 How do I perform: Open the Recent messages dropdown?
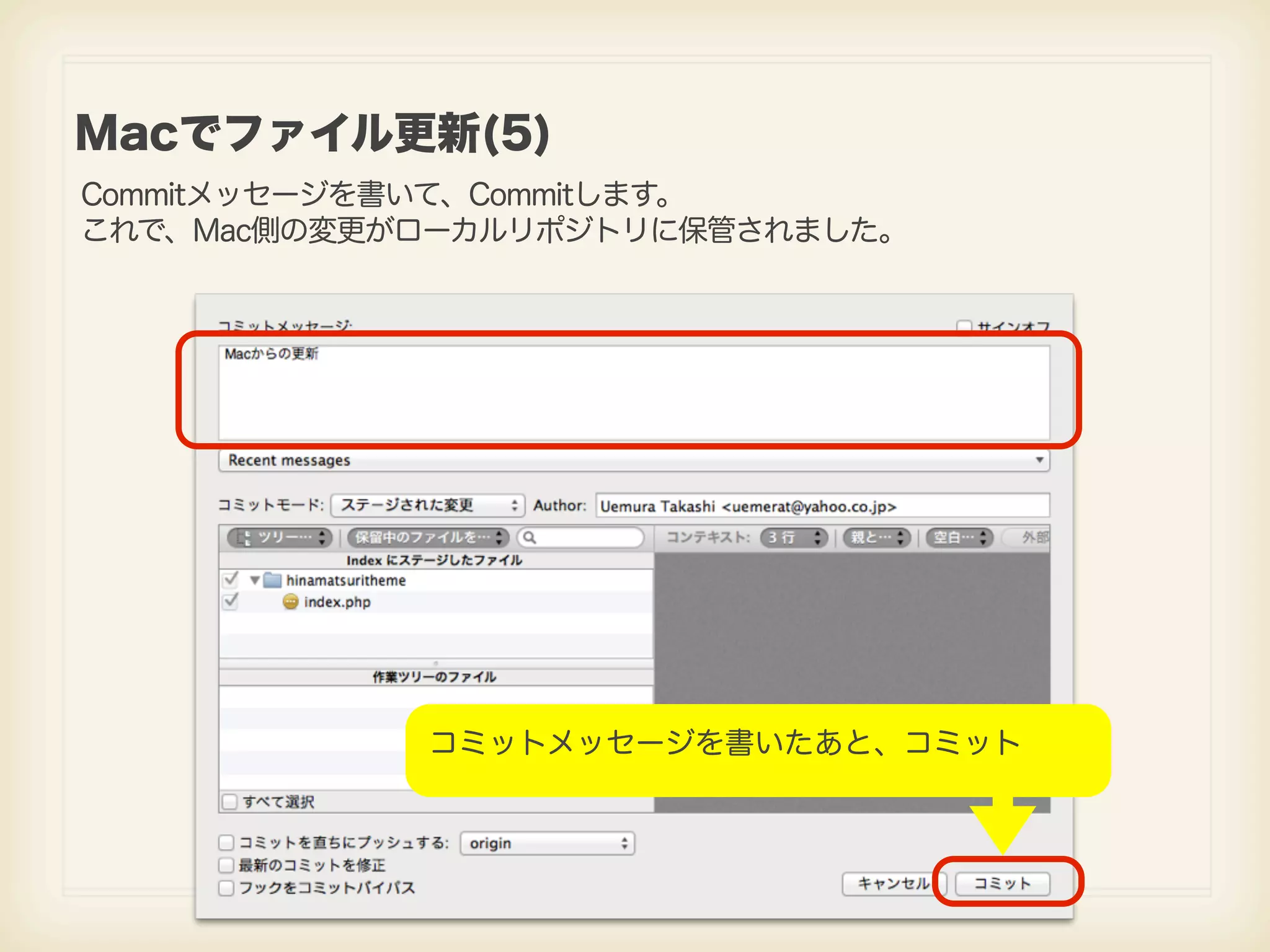[633, 461]
